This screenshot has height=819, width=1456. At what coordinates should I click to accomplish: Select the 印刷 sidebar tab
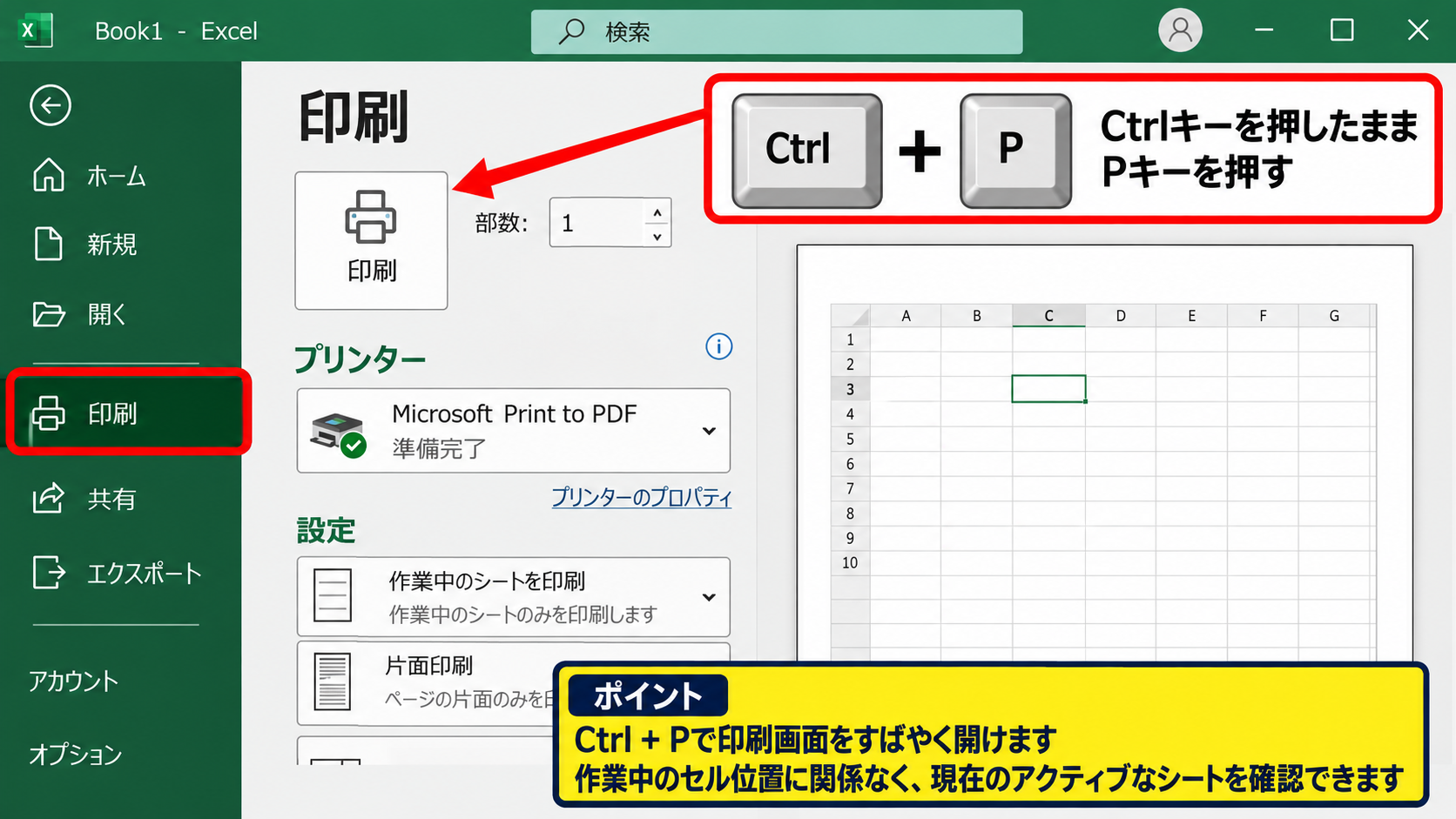coord(129,413)
